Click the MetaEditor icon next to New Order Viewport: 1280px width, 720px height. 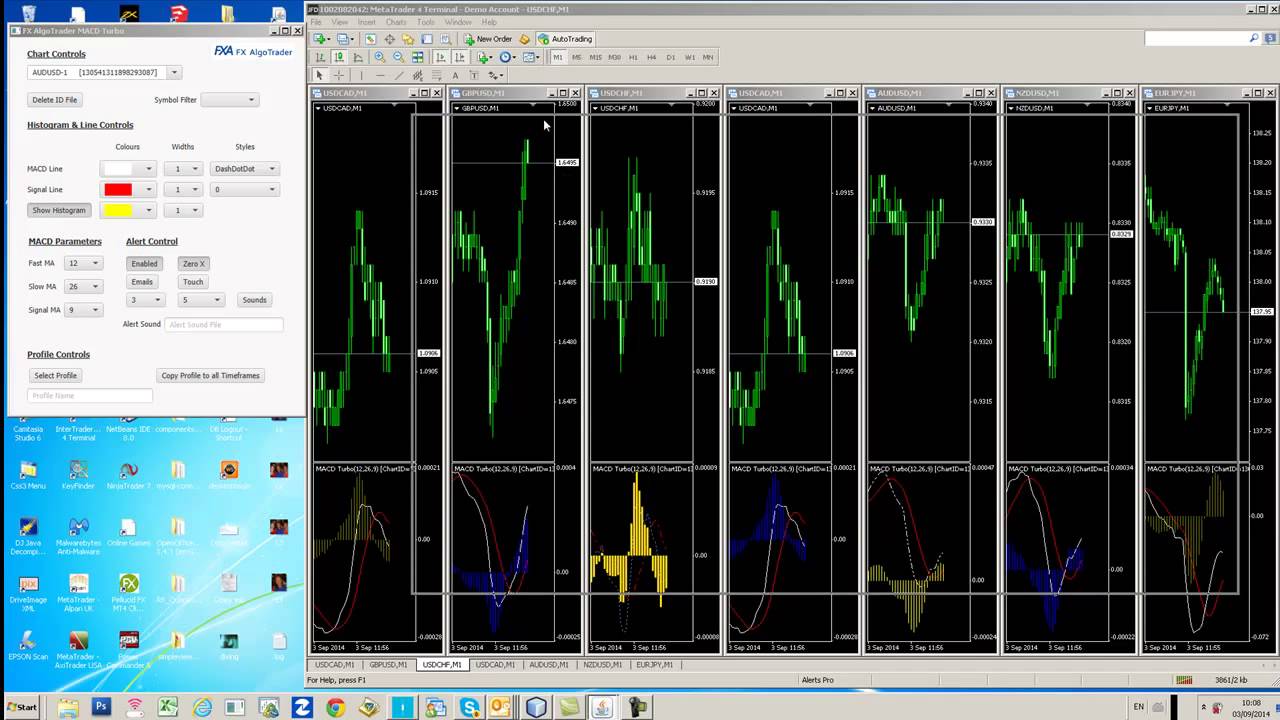[524, 39]
